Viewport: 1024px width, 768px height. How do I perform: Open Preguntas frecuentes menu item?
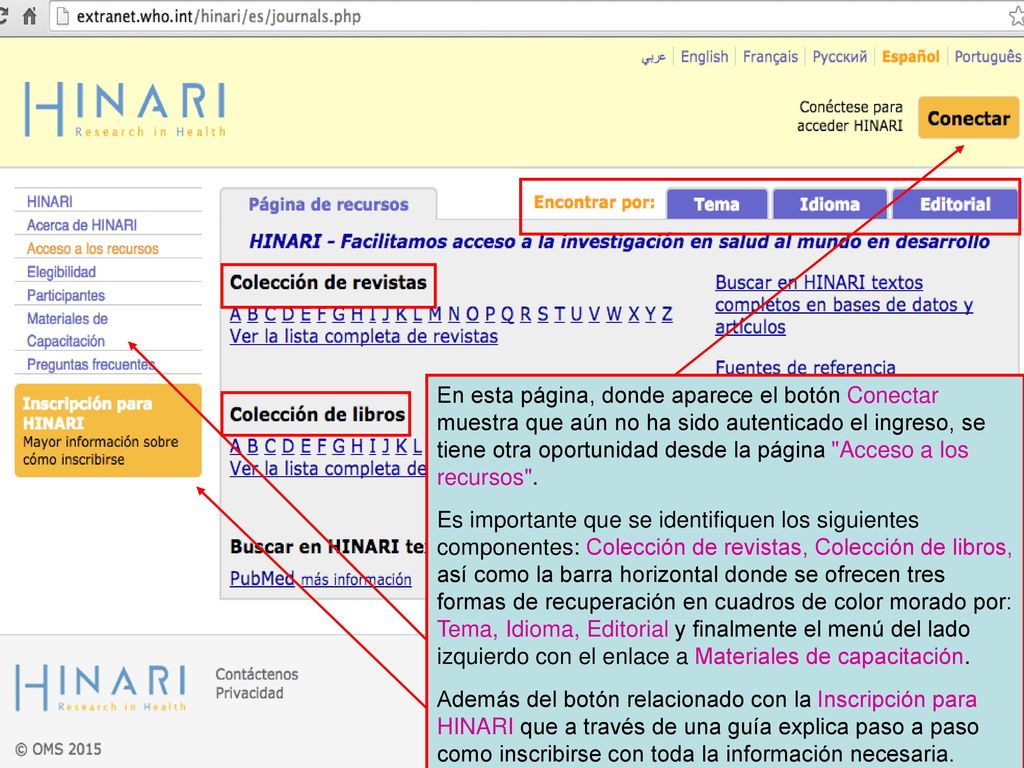click(91, 364)
